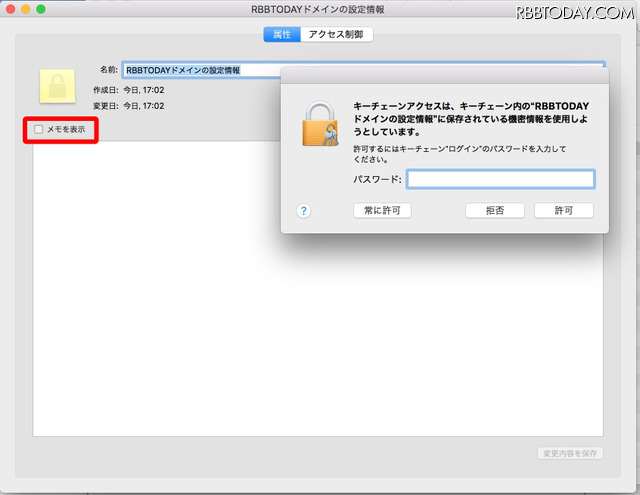Select the 変更日 value 今日, 17:02
Image resolution: width=640 pixels, height=495 pixels.
pos(144,106)
